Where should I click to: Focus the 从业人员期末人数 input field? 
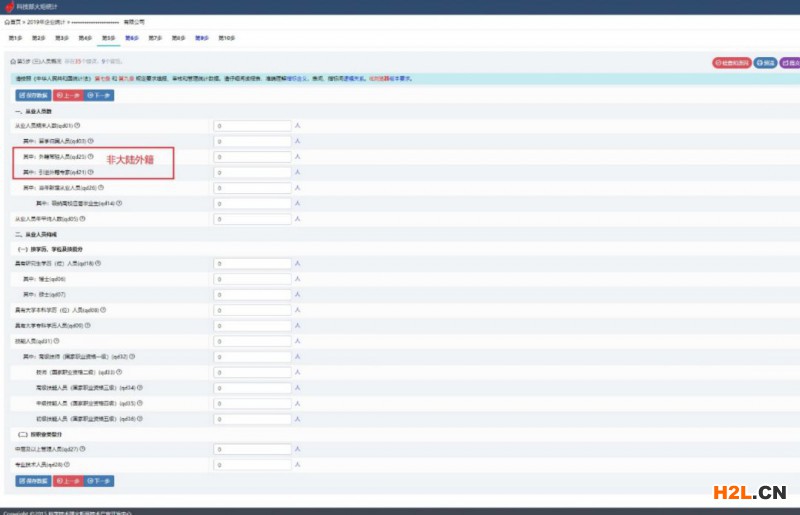(x=252, y=126)
